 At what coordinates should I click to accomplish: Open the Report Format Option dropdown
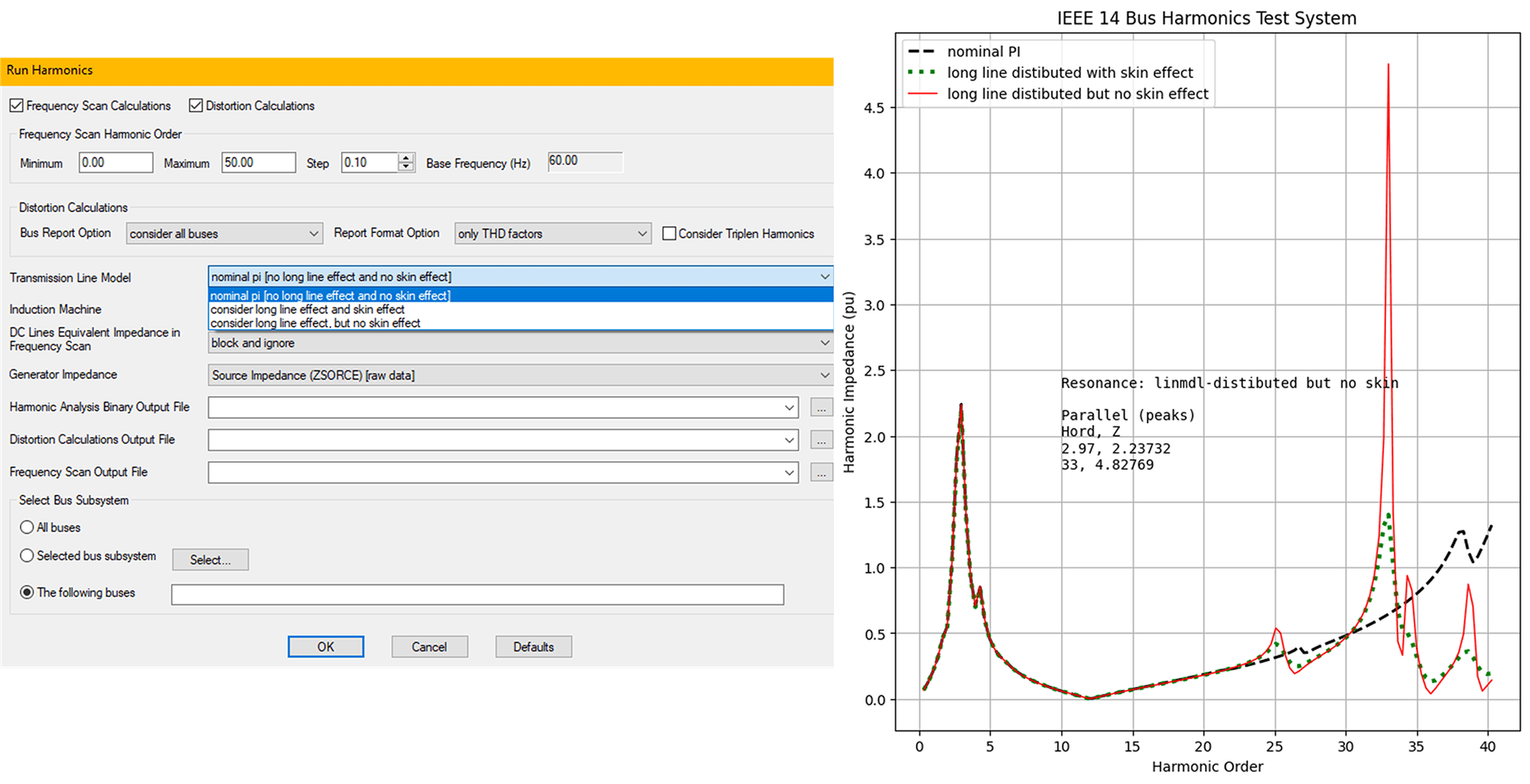[552, 233]
